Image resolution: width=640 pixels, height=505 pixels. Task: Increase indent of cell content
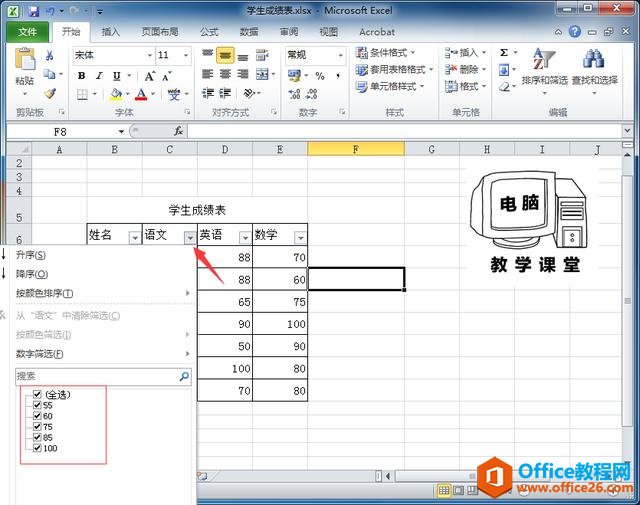pyautogui.click(x=225, y=93)
